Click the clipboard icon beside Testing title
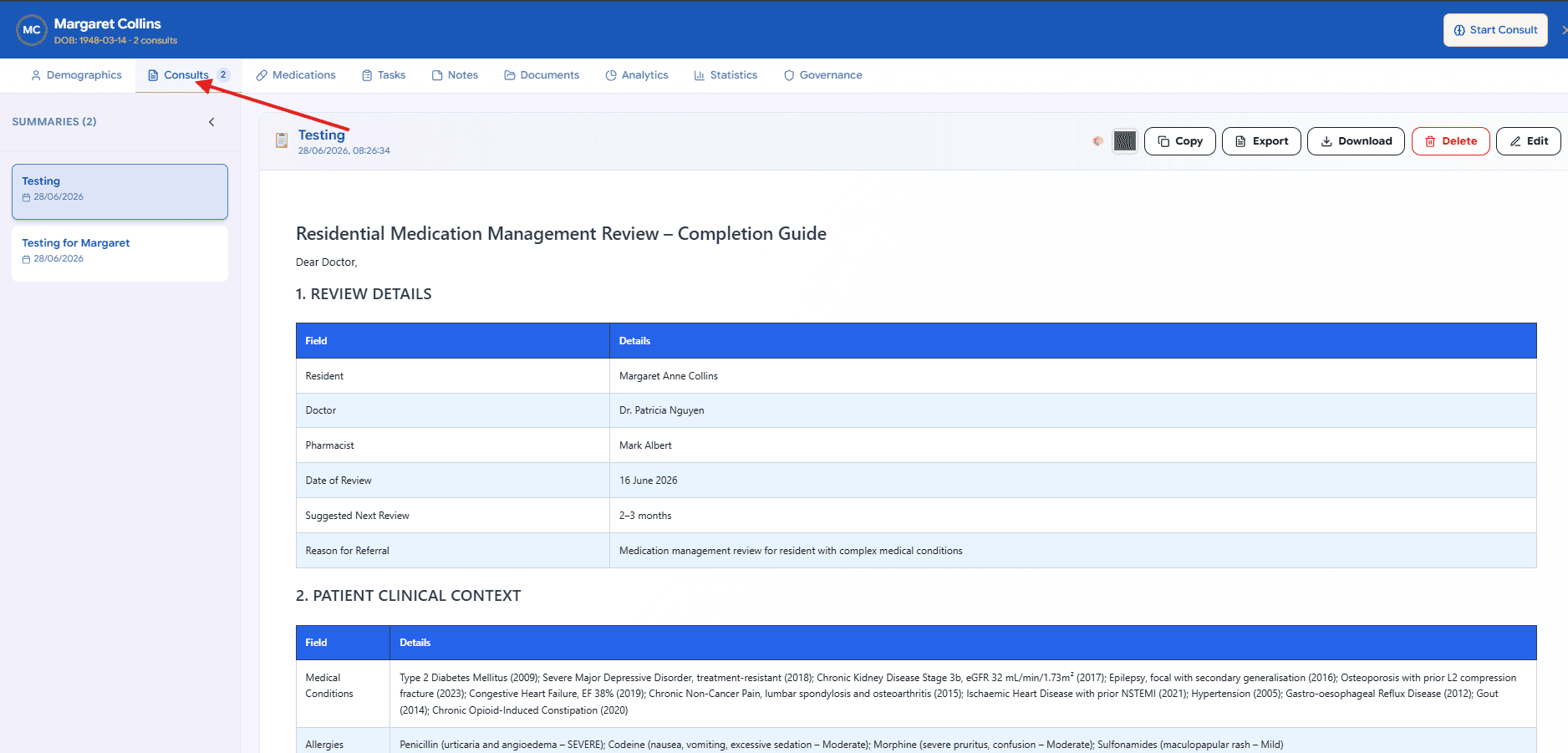Screen dimensions: 1568x753 282,140
